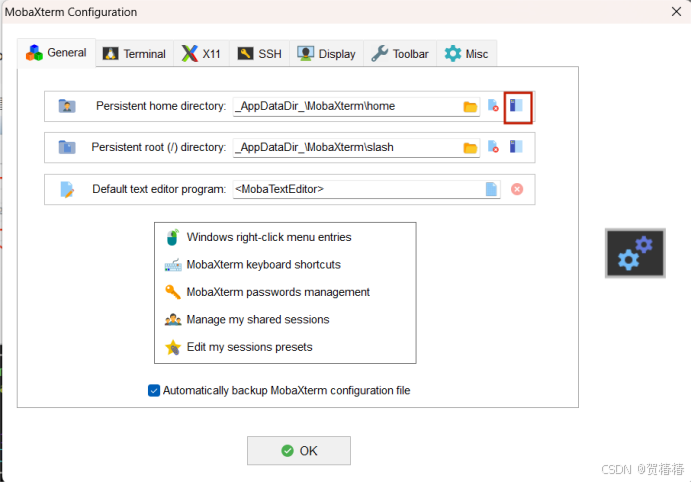Open Edit my sessions presets
This screenshot has height=483, width=692.
(x=249, y=347)
